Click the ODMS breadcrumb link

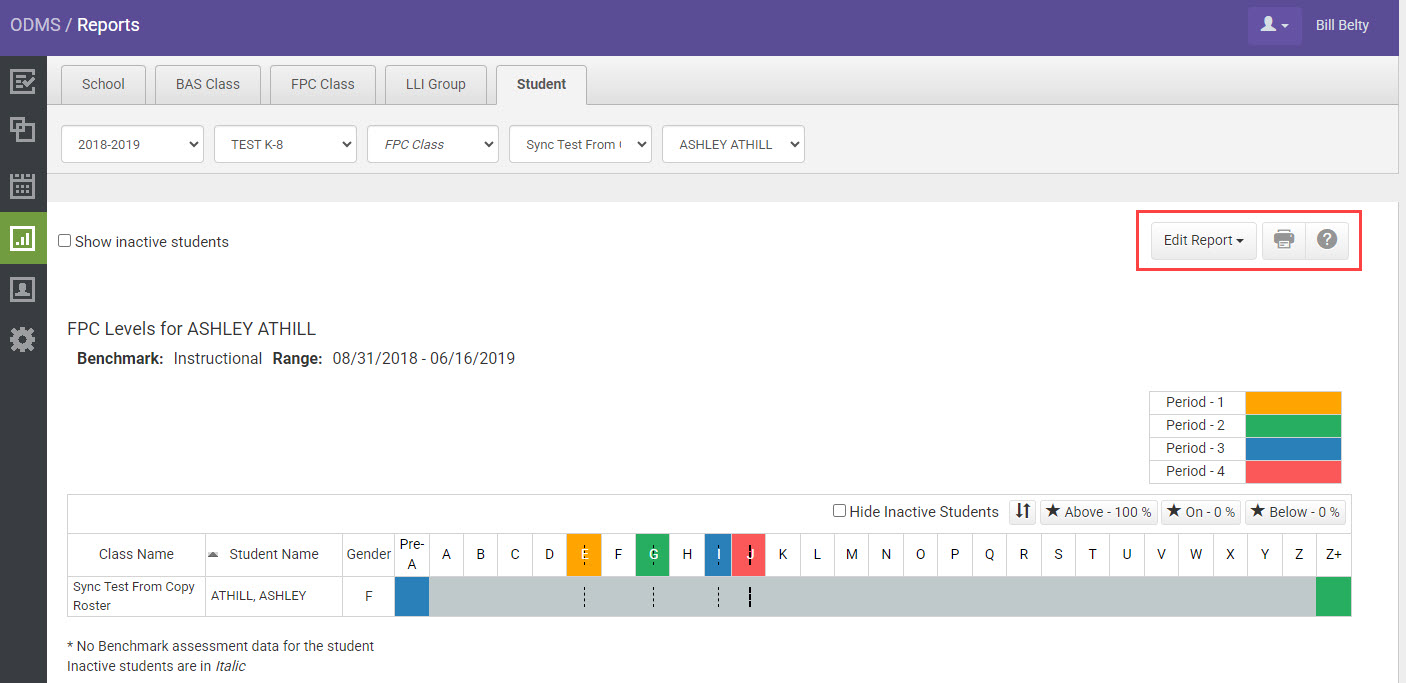click(x=35, y=25)
